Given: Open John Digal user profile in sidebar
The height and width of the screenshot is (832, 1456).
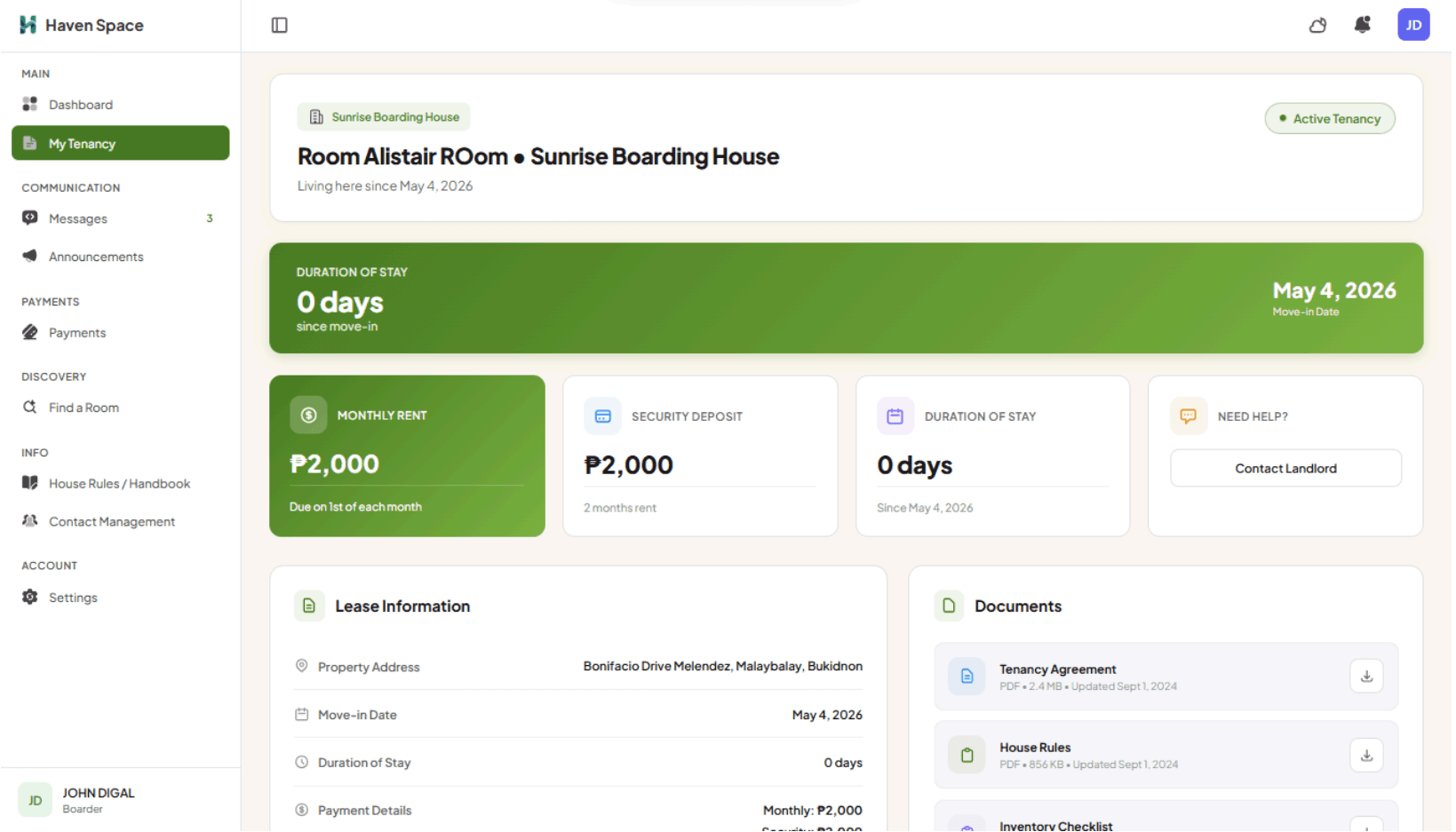Looking at the screenshot, I should 121,800.
